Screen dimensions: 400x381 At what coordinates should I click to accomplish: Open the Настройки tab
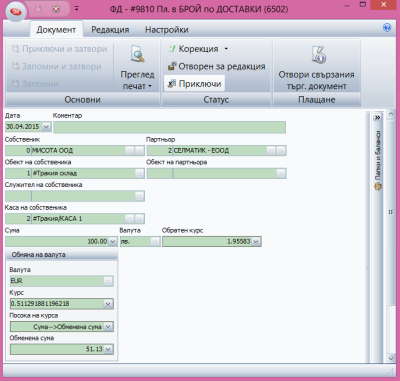pyautogui.click(x=167, y=30)
